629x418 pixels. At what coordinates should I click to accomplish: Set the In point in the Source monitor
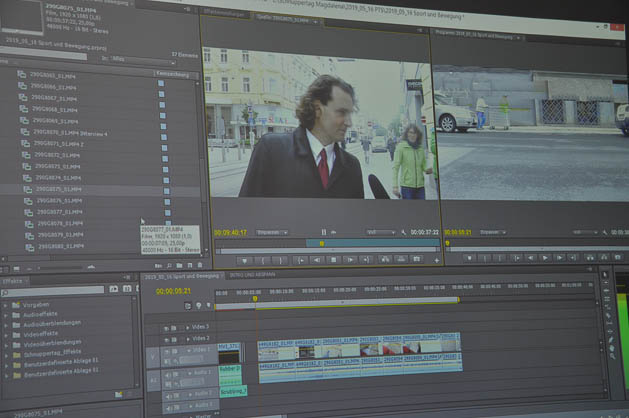point(263,261)
